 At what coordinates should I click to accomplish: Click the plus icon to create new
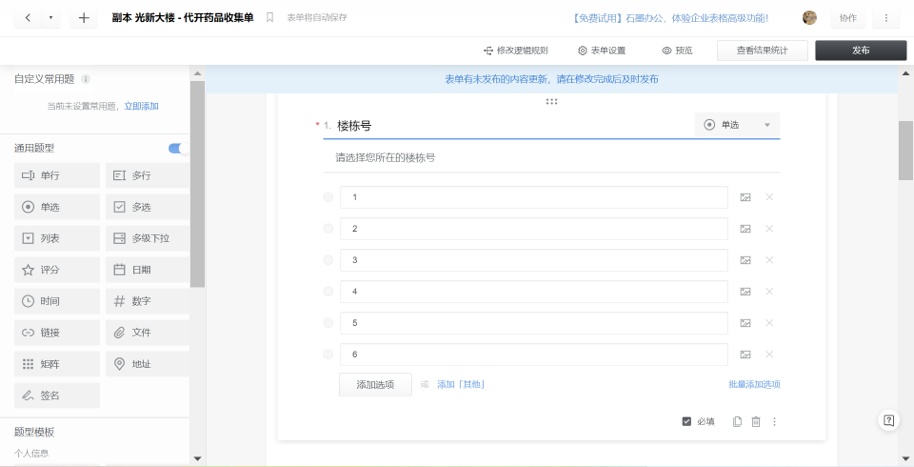click(84, 19)
